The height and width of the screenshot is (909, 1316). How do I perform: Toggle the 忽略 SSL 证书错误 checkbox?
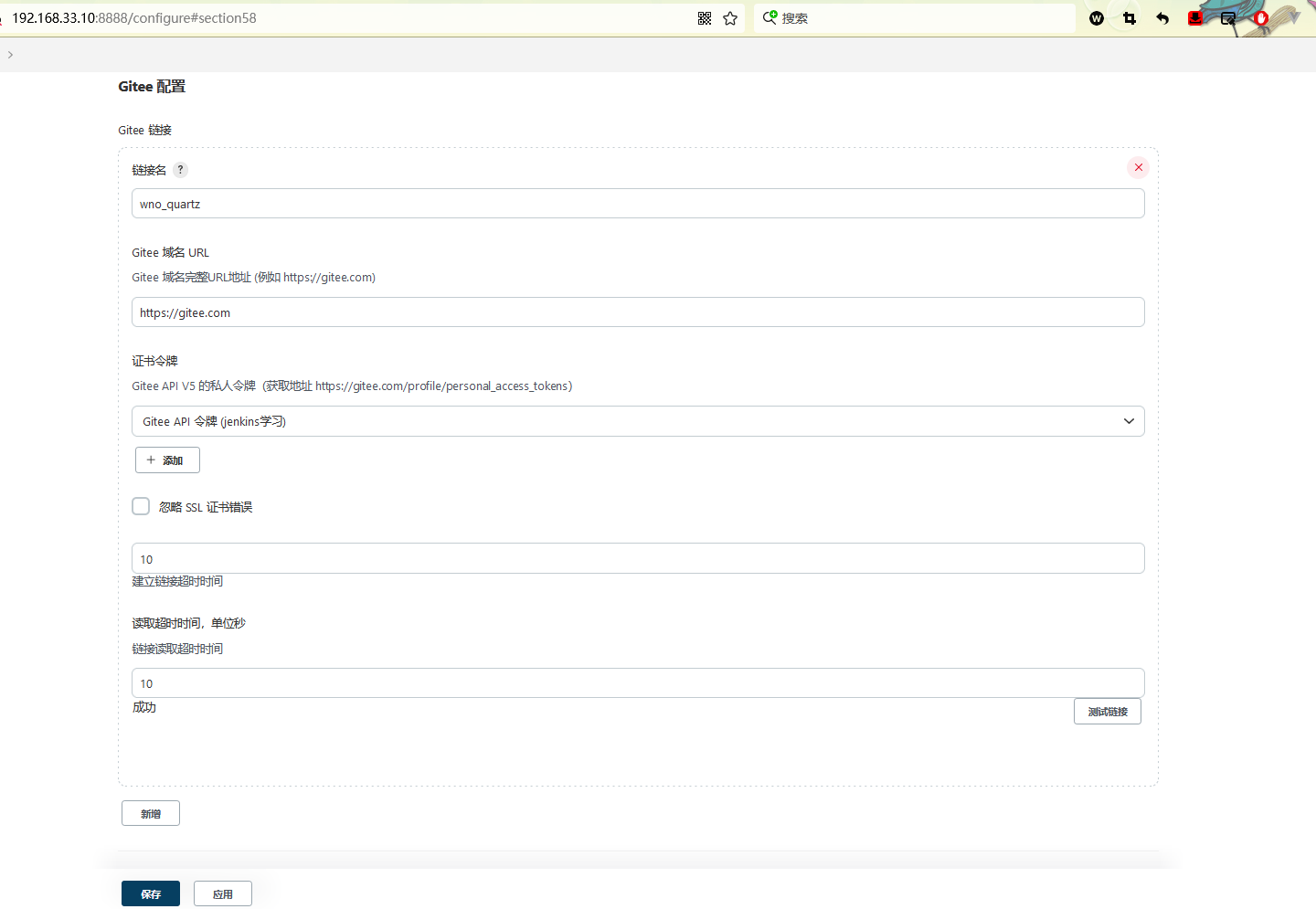click(141, 506)
